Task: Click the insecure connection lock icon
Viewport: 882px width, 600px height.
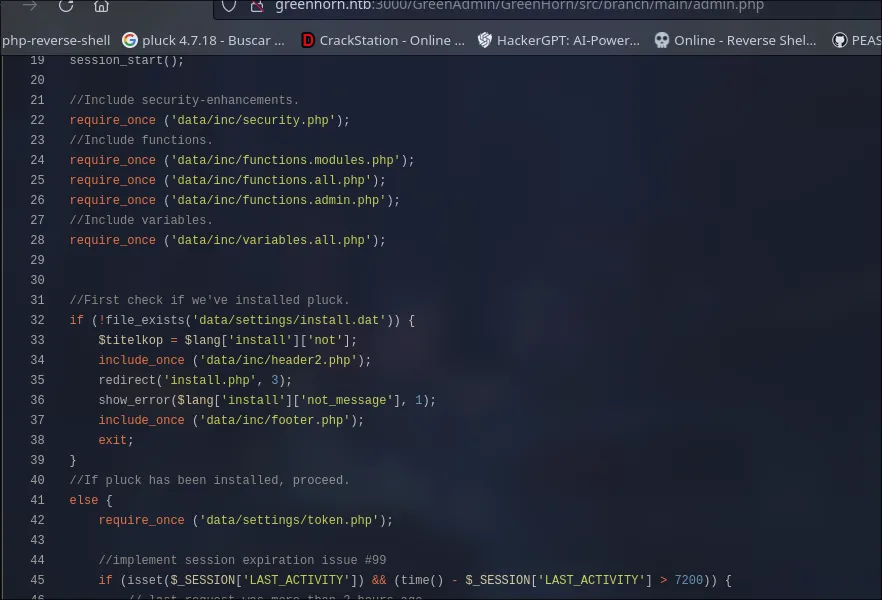Action: [x=257, y=6]
